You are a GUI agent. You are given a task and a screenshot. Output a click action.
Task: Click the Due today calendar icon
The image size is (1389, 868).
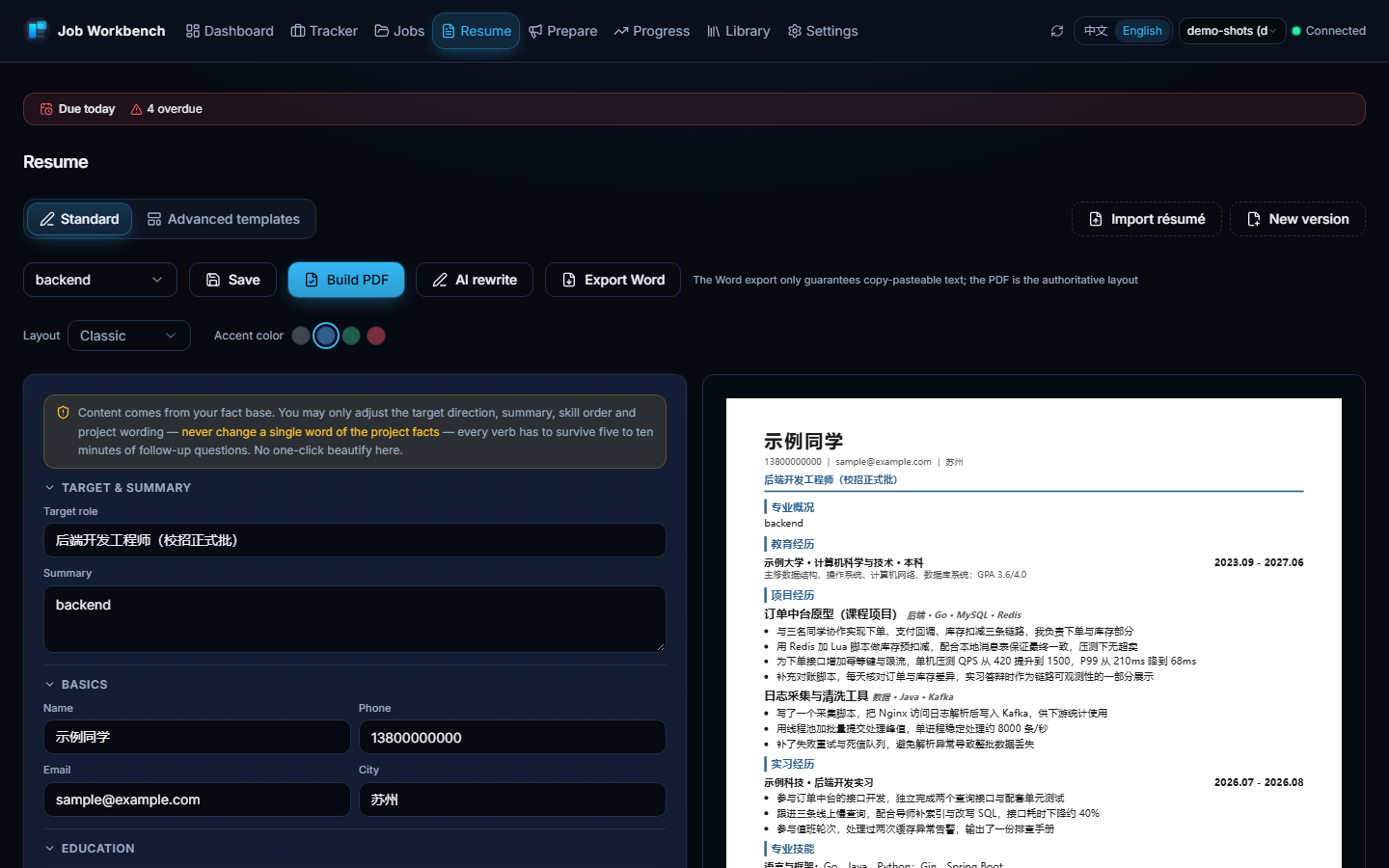click(x=46, y=109)
